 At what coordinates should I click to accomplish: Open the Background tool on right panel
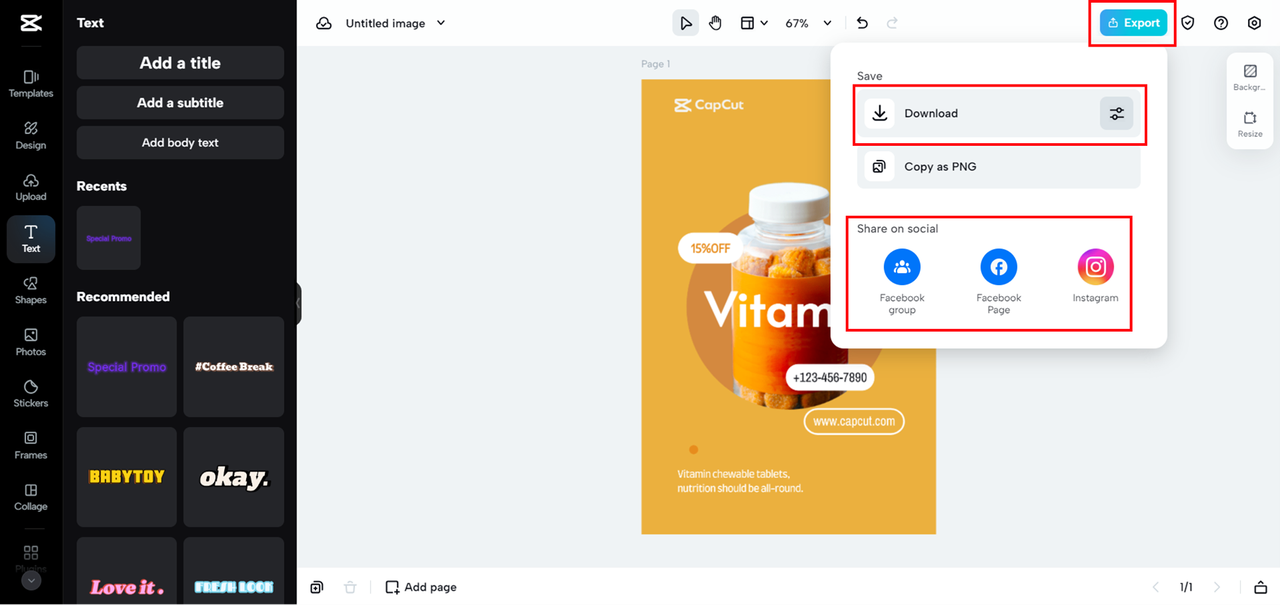click(1250, 78)
